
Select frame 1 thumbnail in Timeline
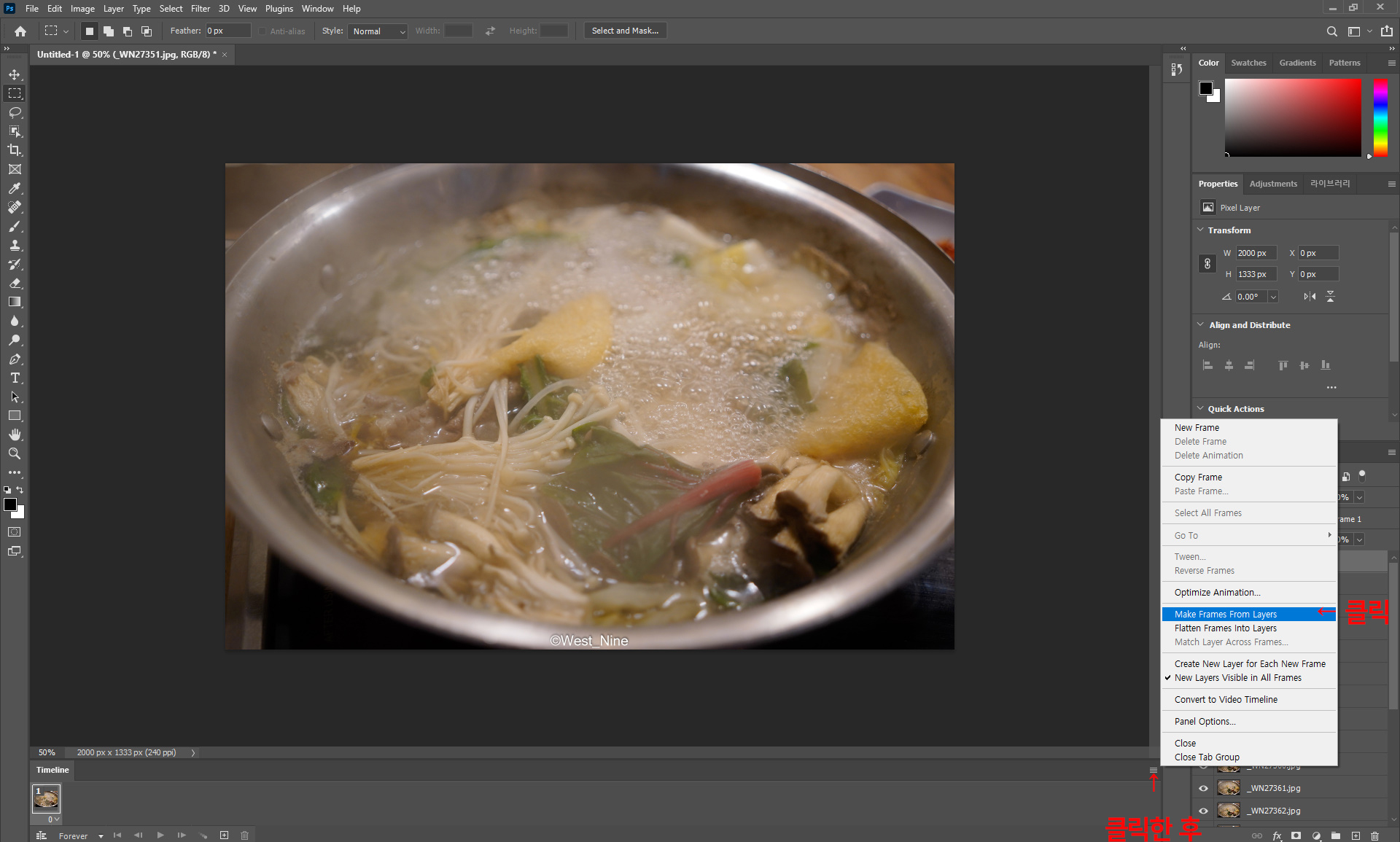pos(46,799)
